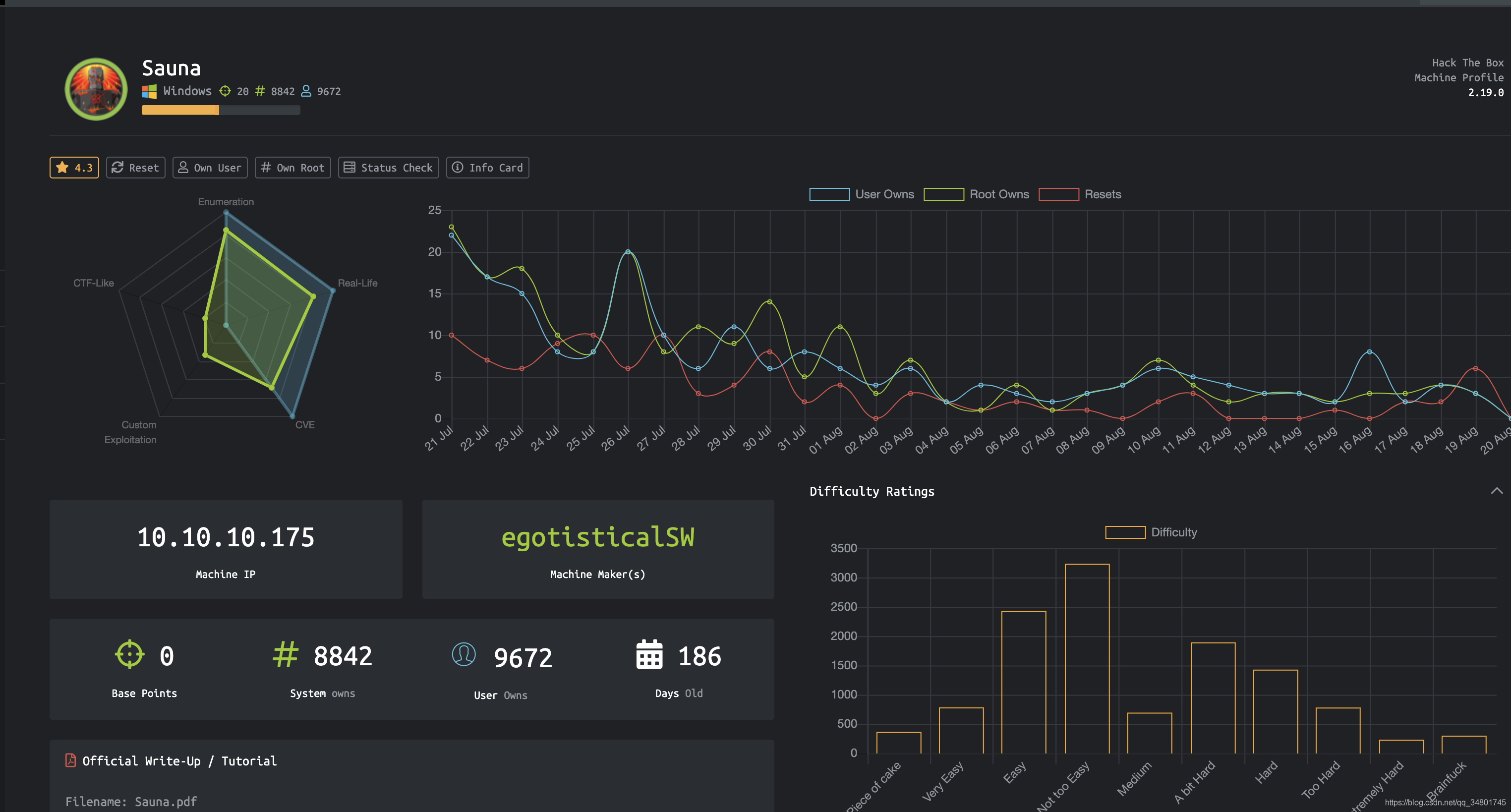Click the user icon beside 9672 in header
The width and height of the screenshot is (1511, 812).
tap(306, 91)
